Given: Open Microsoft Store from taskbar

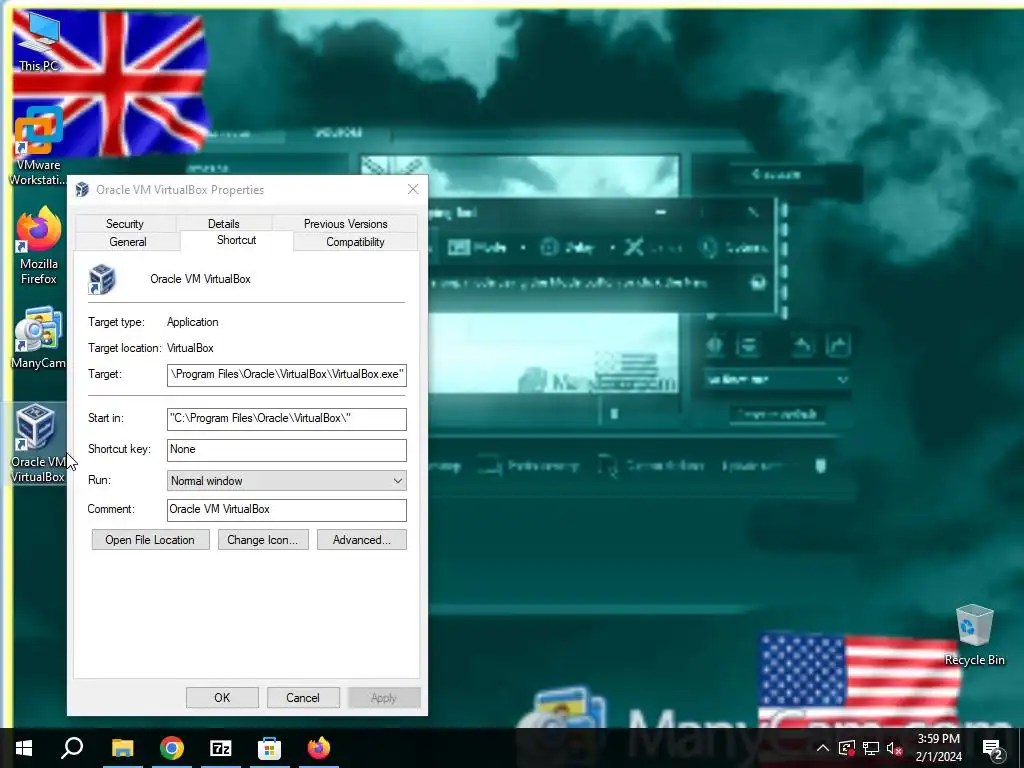Looking at the screenshot, I should [x=270, y=748].
